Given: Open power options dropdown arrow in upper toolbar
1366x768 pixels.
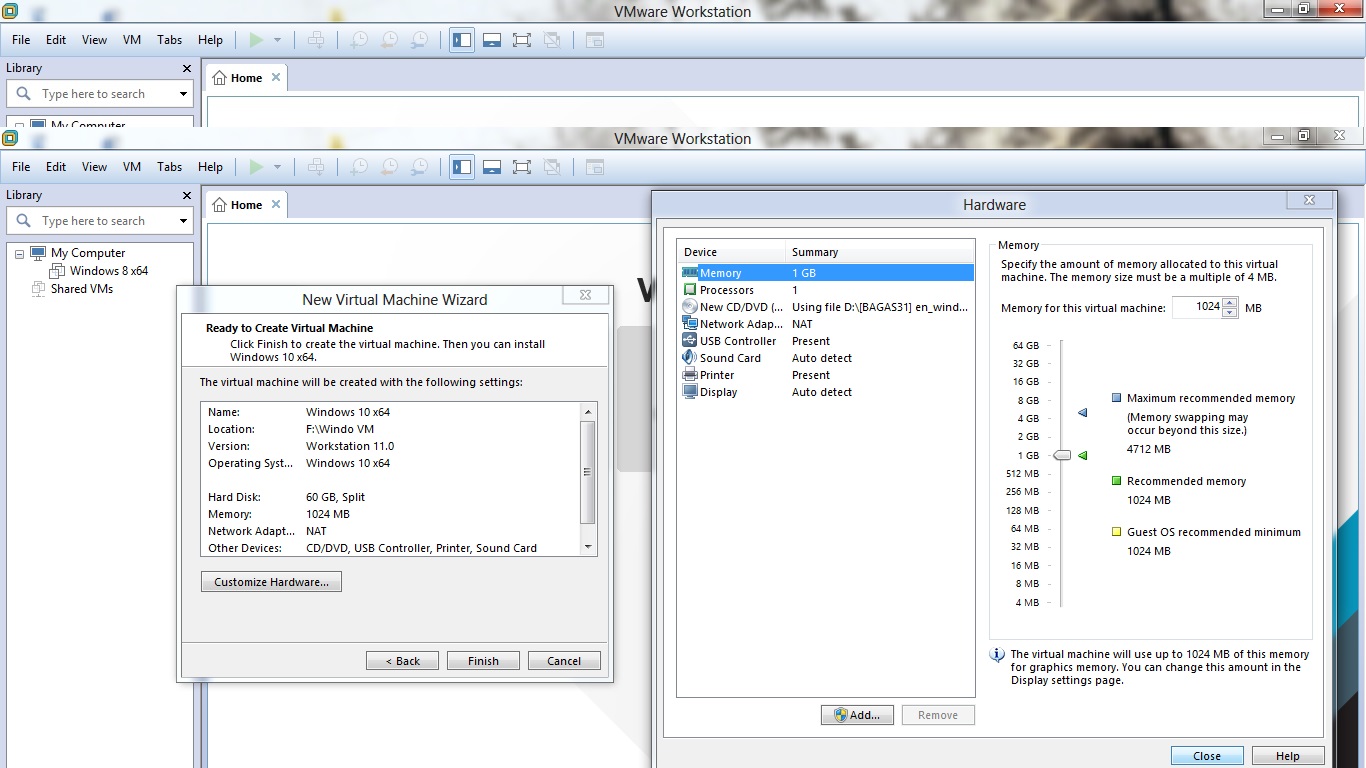Looking at the screenshot, I should point(277,40).
